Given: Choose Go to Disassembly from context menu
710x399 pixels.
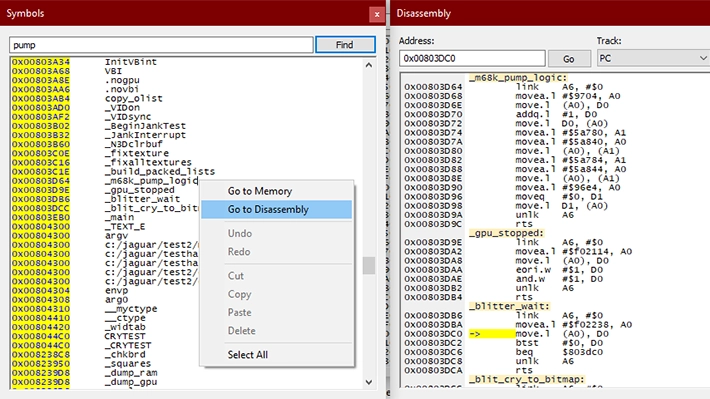Looking at the screenshot, I should coord(277,209).
